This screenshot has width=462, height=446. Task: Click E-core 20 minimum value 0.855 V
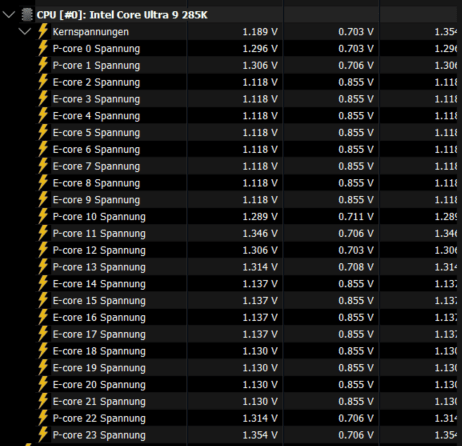tap(356, 385)
